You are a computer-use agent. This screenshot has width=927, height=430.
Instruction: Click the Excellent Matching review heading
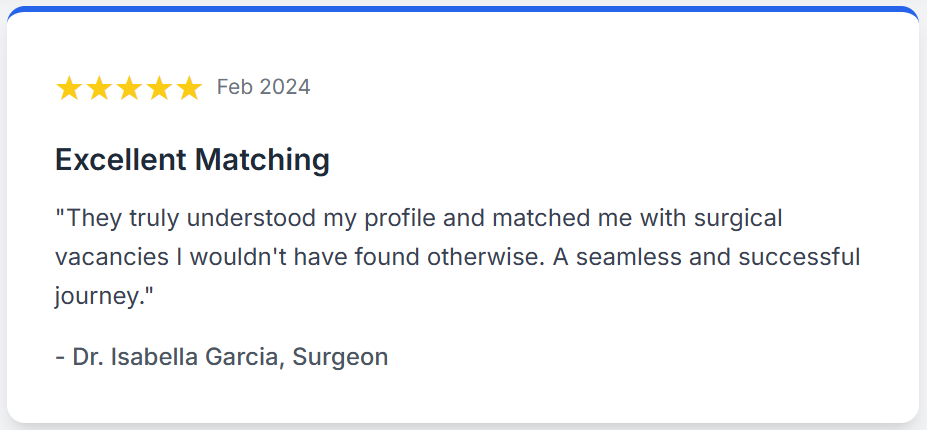[192, 159]
